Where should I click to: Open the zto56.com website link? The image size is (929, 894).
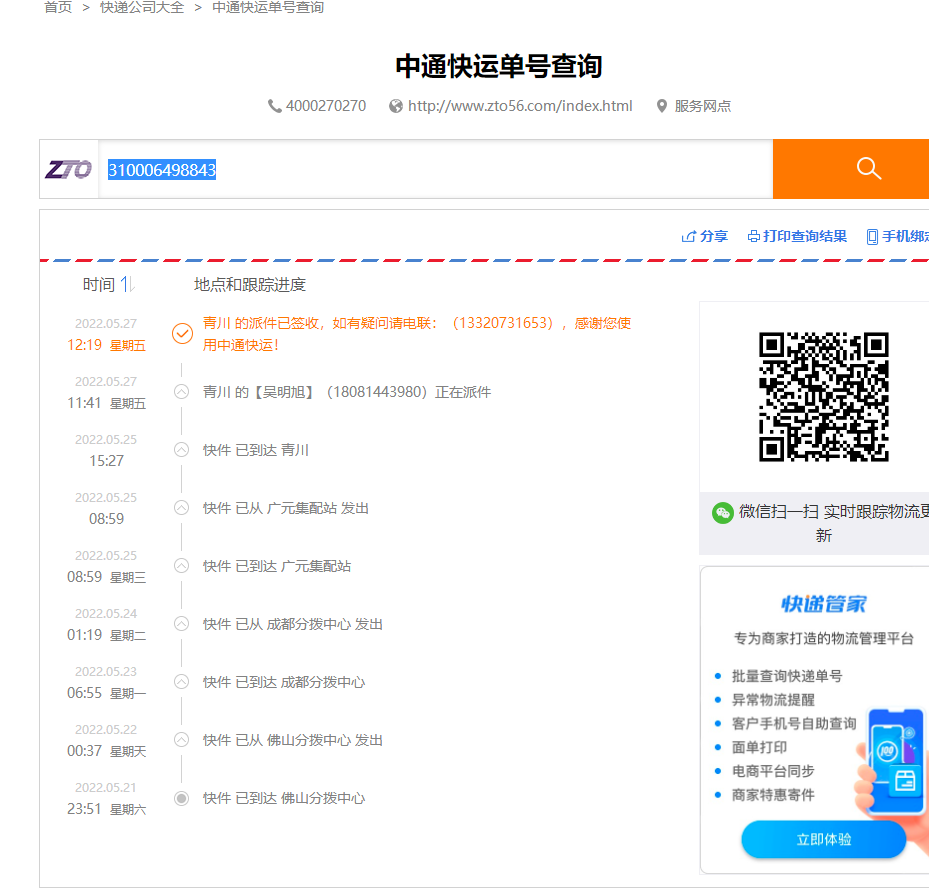pyautogui.click(x=520, y=106)
